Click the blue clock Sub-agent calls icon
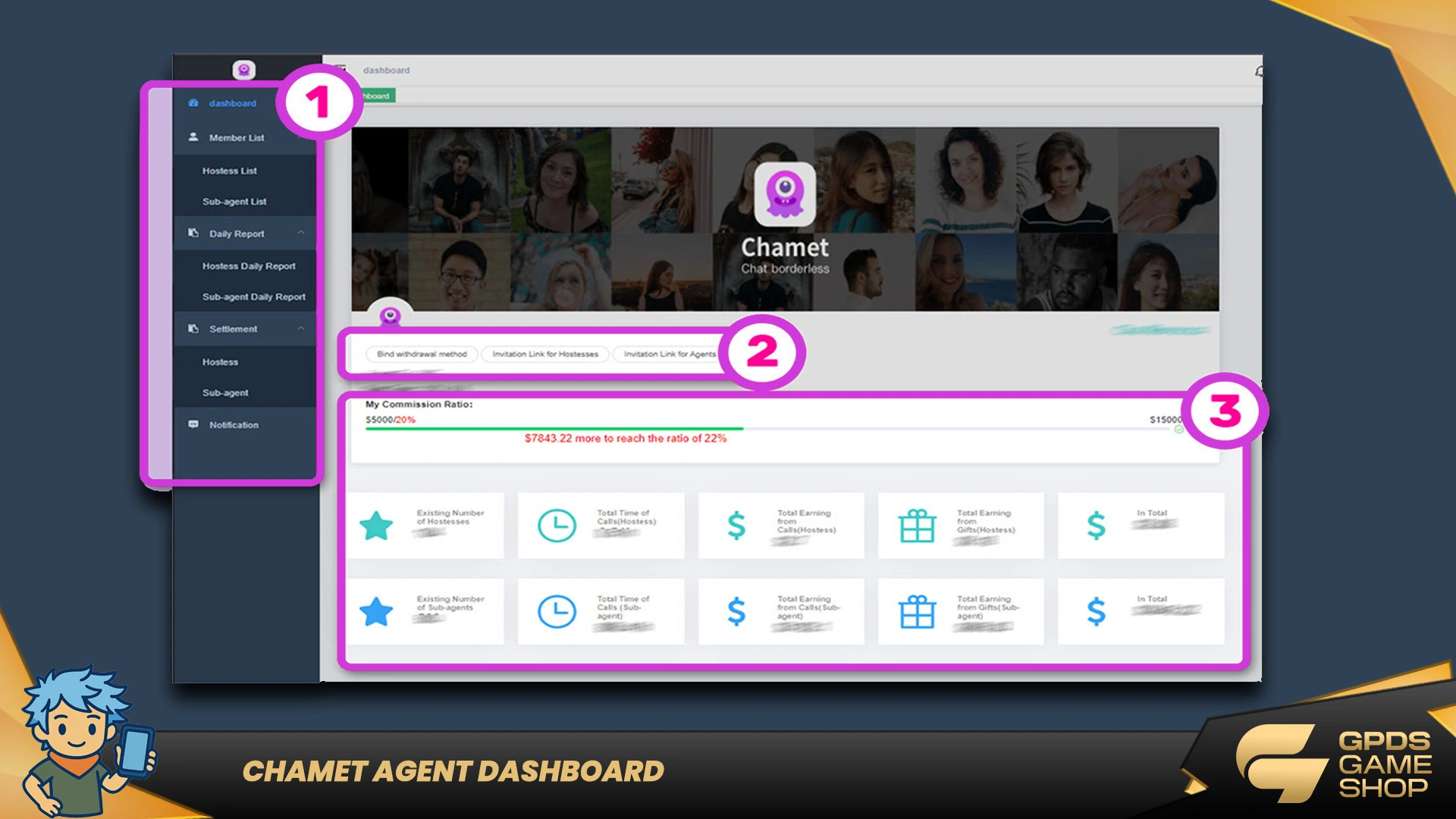Viewport: 1456px width, 819px height. pos(557,611)
